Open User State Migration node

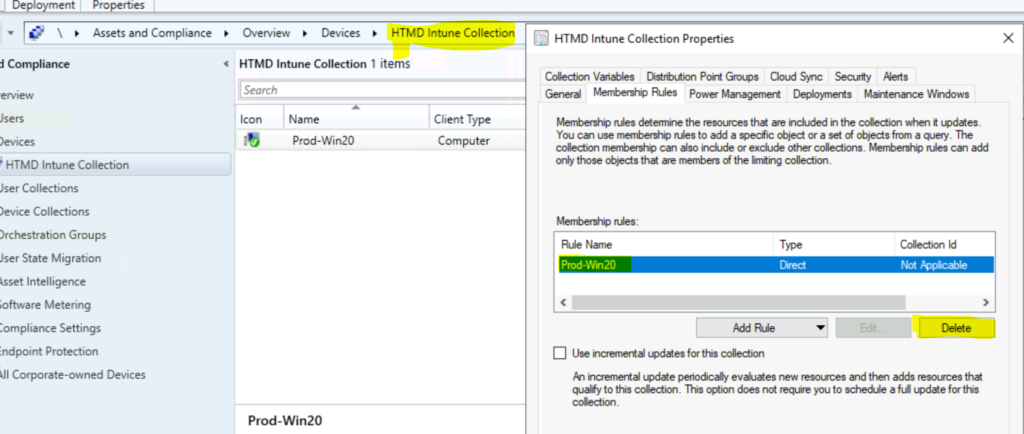click(50, 258)
